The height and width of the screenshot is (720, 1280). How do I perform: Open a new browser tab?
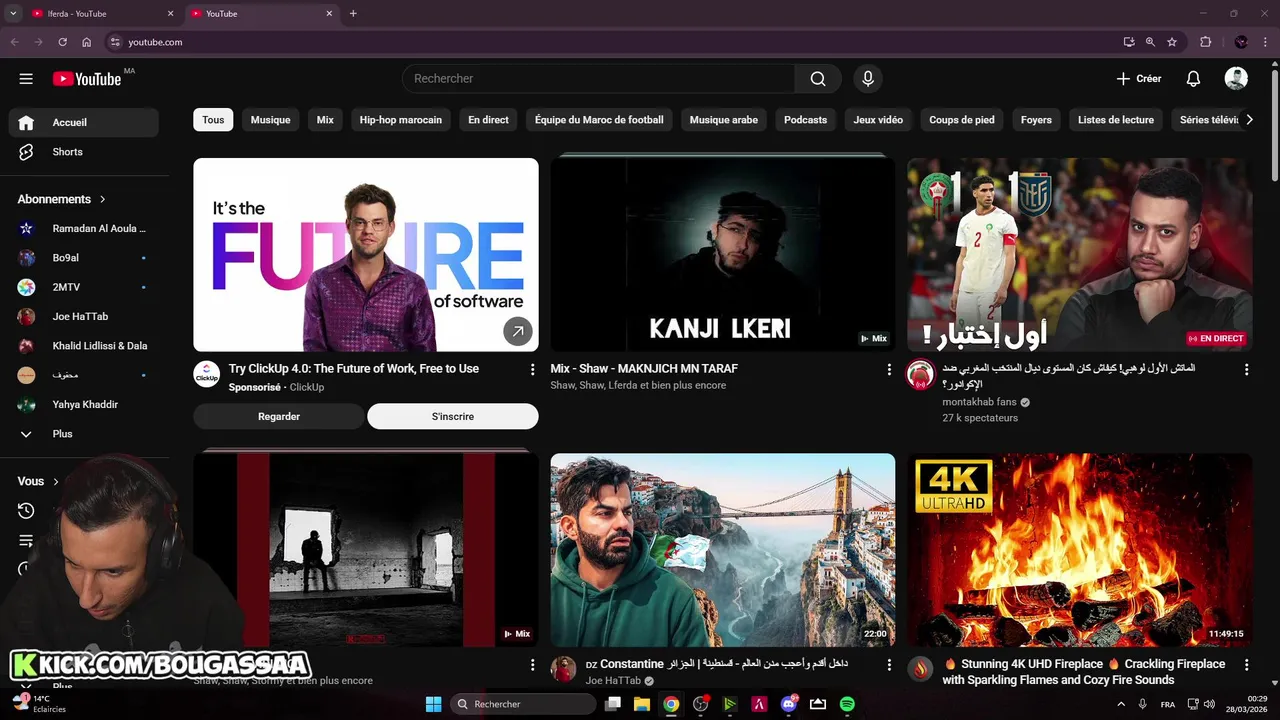point(353,14)
